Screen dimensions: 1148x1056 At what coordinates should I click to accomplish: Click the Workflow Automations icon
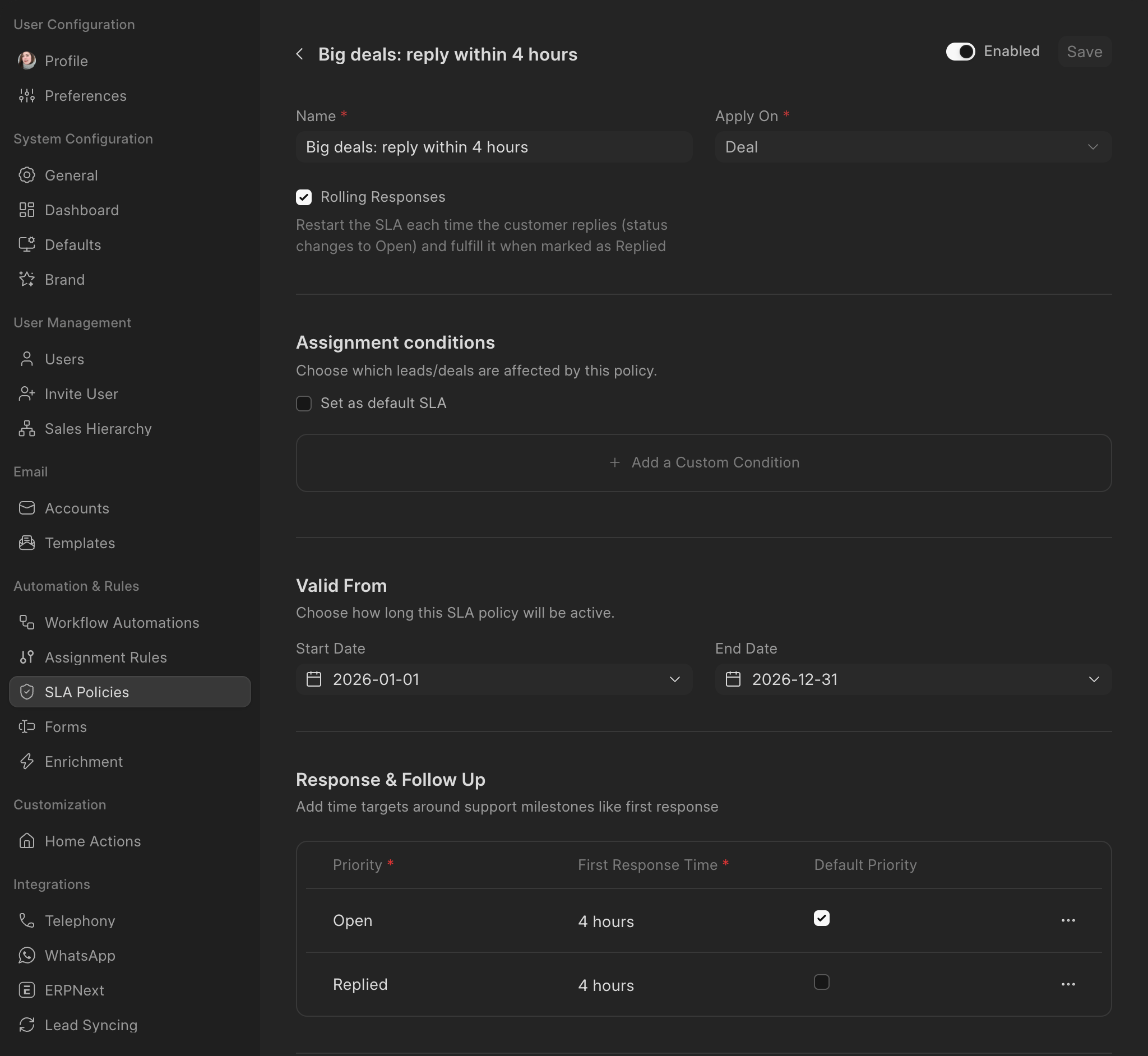[x=27, y=622]
